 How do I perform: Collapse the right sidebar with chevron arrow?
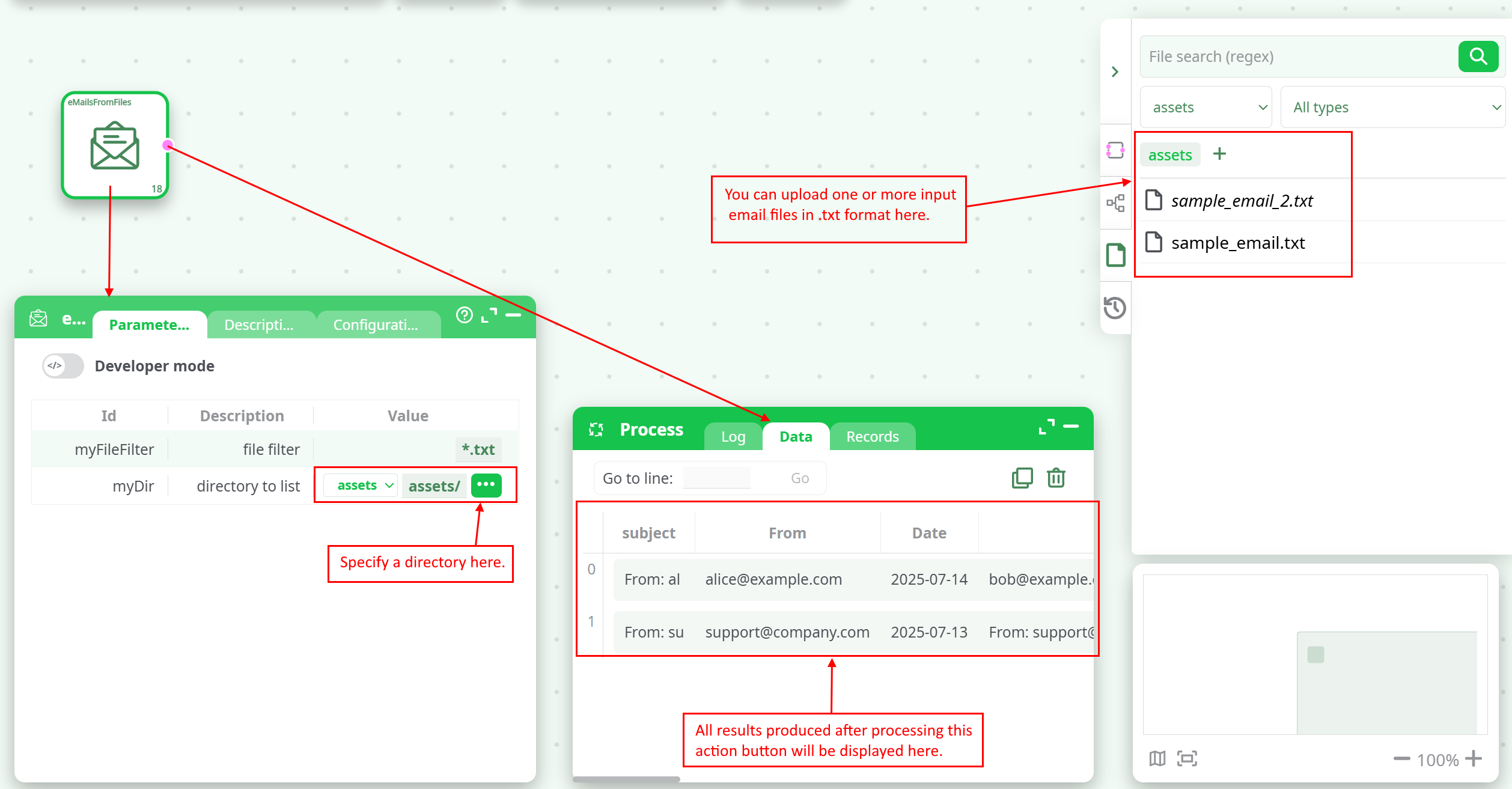click(1115, 72)
